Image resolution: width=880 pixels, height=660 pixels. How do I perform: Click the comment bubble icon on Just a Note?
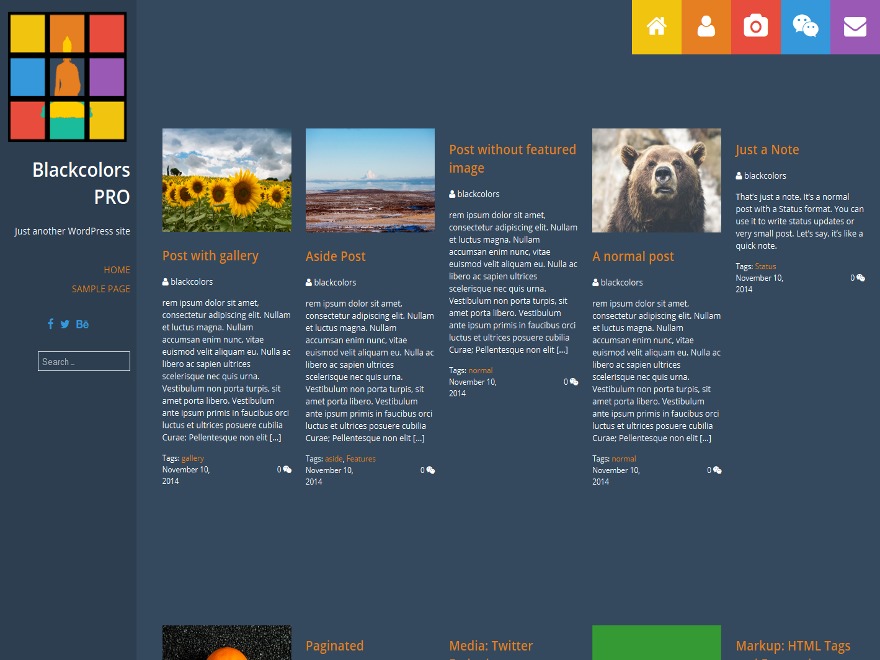click(x=861, y=277)
